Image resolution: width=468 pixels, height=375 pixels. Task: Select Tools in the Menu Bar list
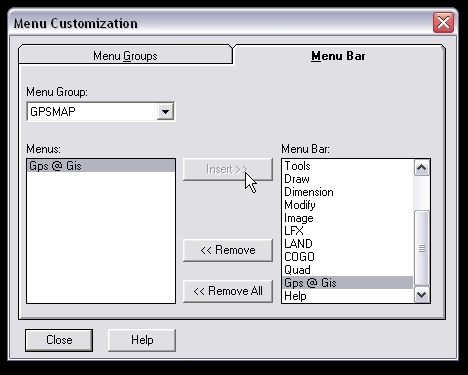pyautogui.click(x=348, y=166)
